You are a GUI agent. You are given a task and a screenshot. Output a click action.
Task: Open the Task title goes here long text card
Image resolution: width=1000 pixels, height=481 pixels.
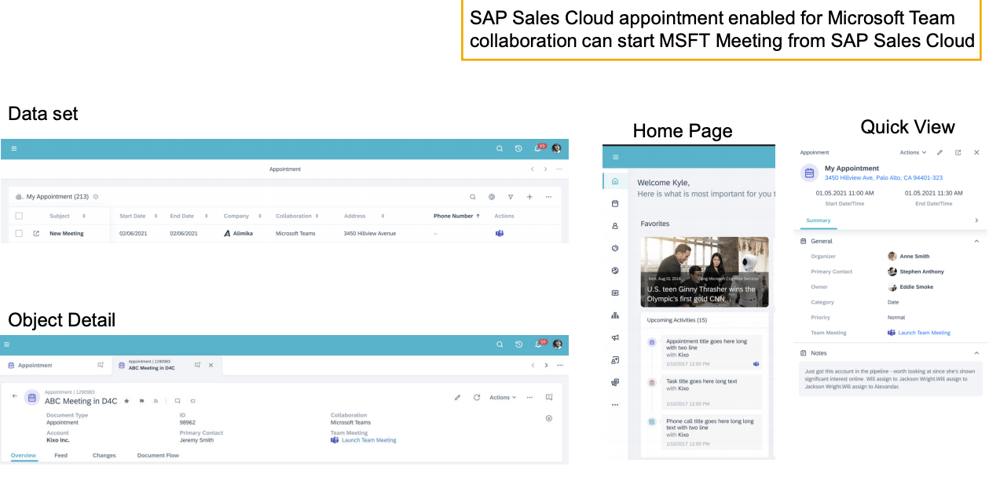[711, 392]
